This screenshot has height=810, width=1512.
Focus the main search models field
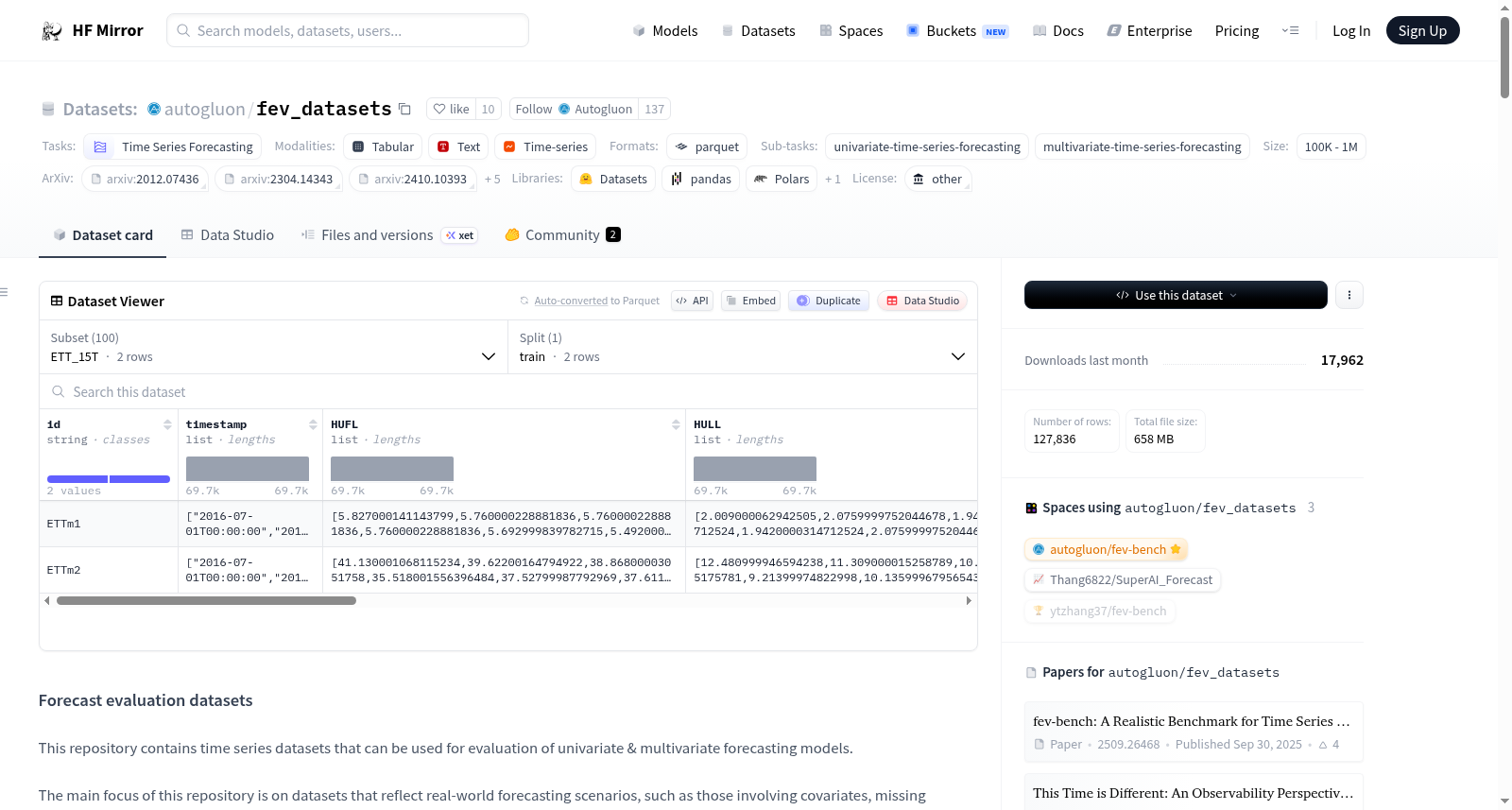click(x=348, y=30)
